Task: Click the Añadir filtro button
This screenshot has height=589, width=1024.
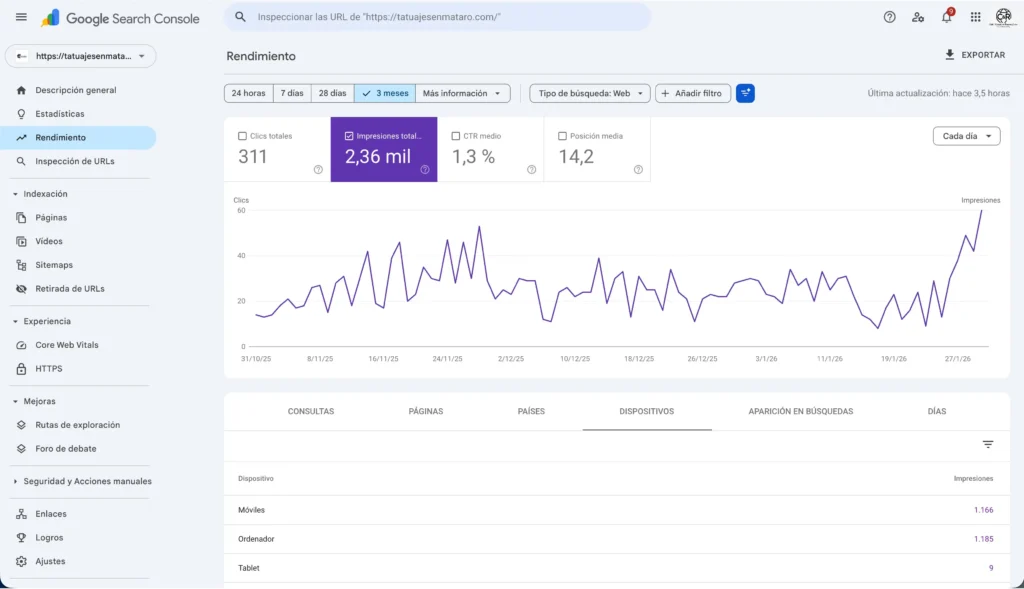Action: tap(692, 92)
